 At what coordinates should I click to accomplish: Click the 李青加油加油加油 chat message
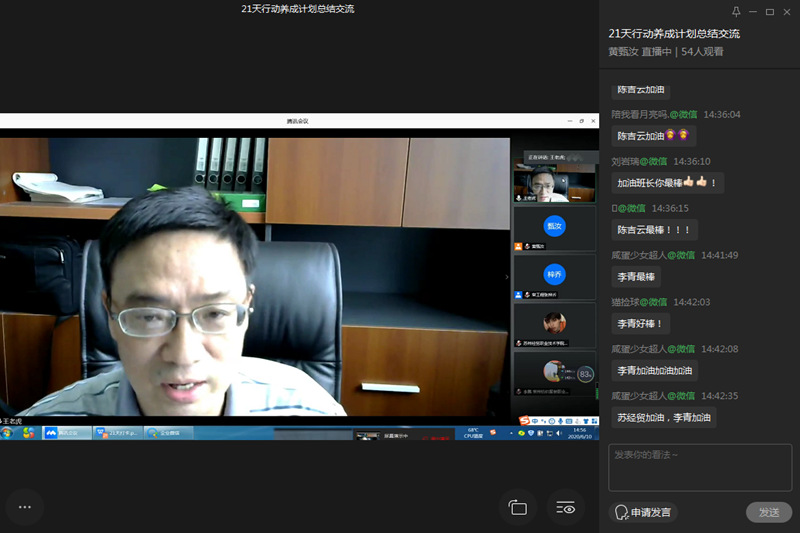point(655,370)
